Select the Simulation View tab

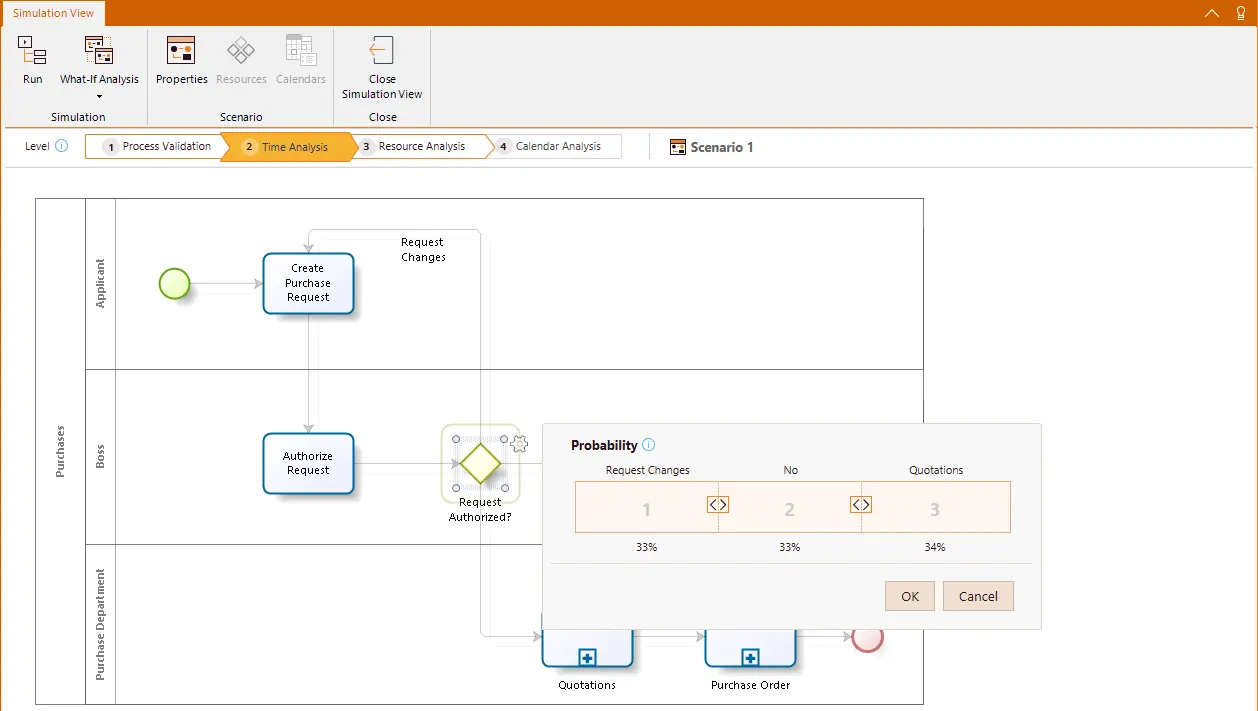pos(53,13)
